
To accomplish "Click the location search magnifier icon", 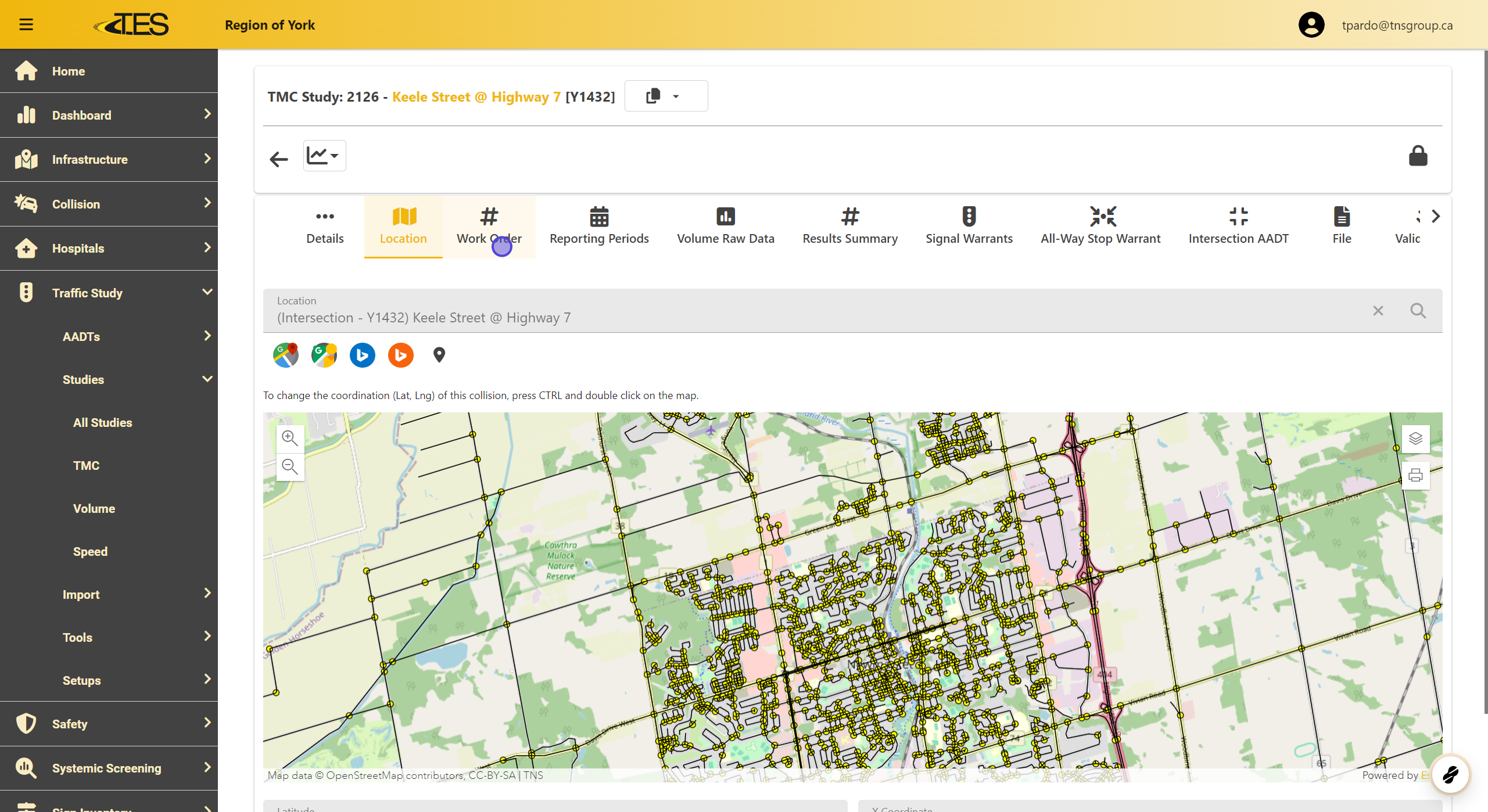I will click(1418, 311).
